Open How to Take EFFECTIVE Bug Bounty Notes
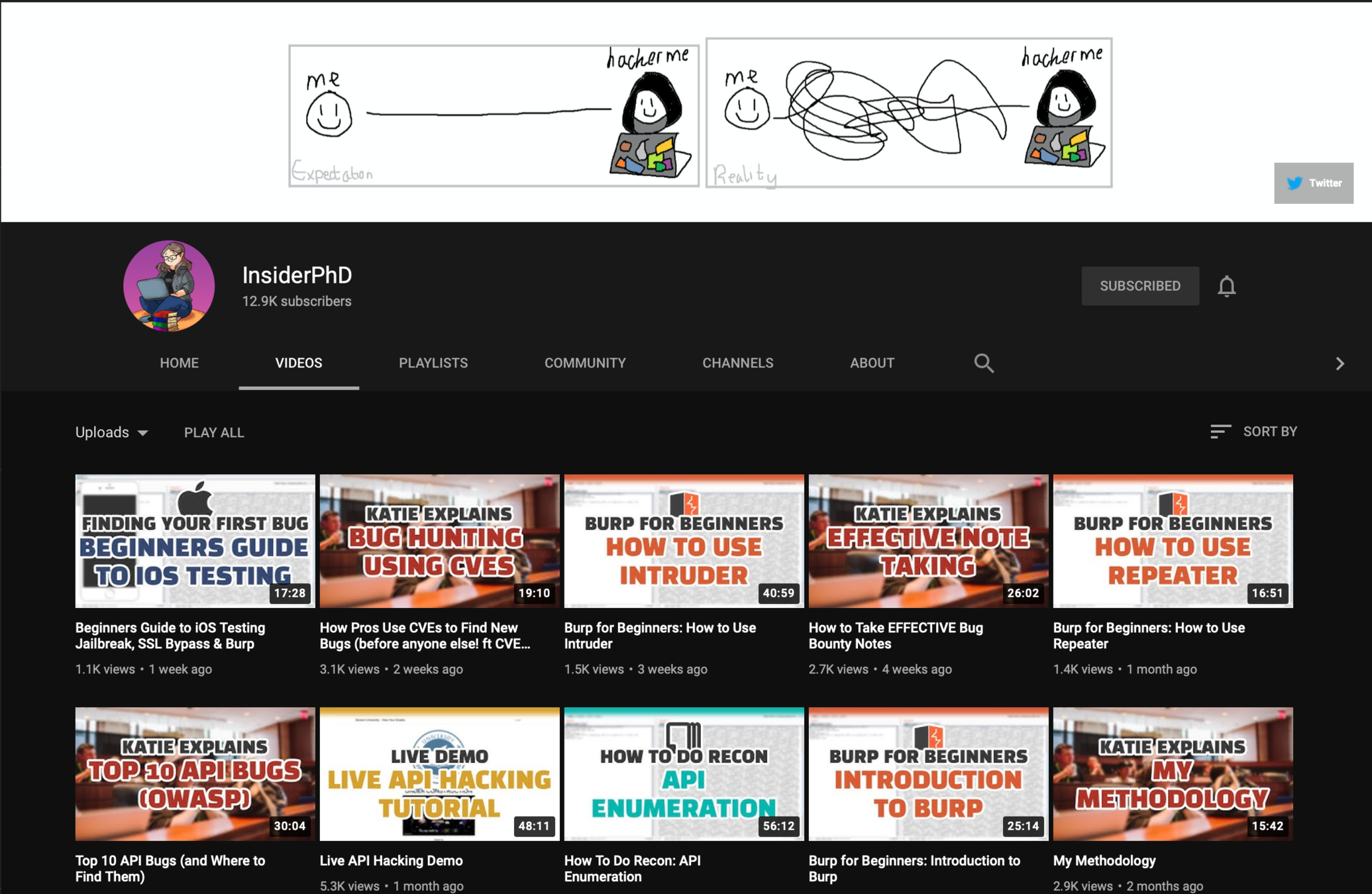This screenshot has height=894, width=1372. tap(895, 636)
